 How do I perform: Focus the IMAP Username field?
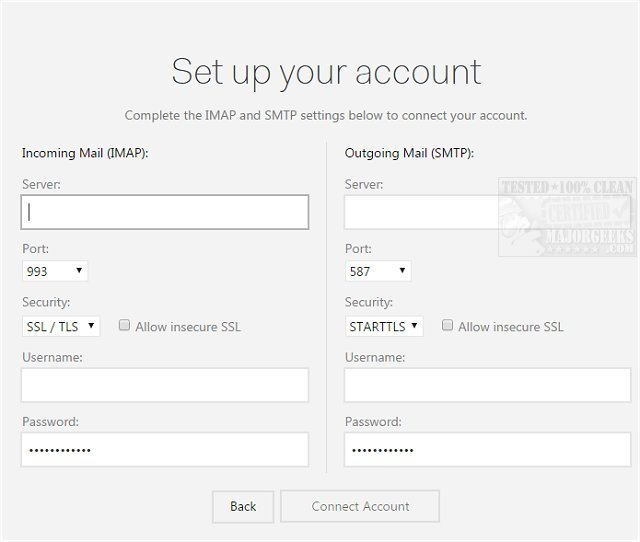pos(165,385)
